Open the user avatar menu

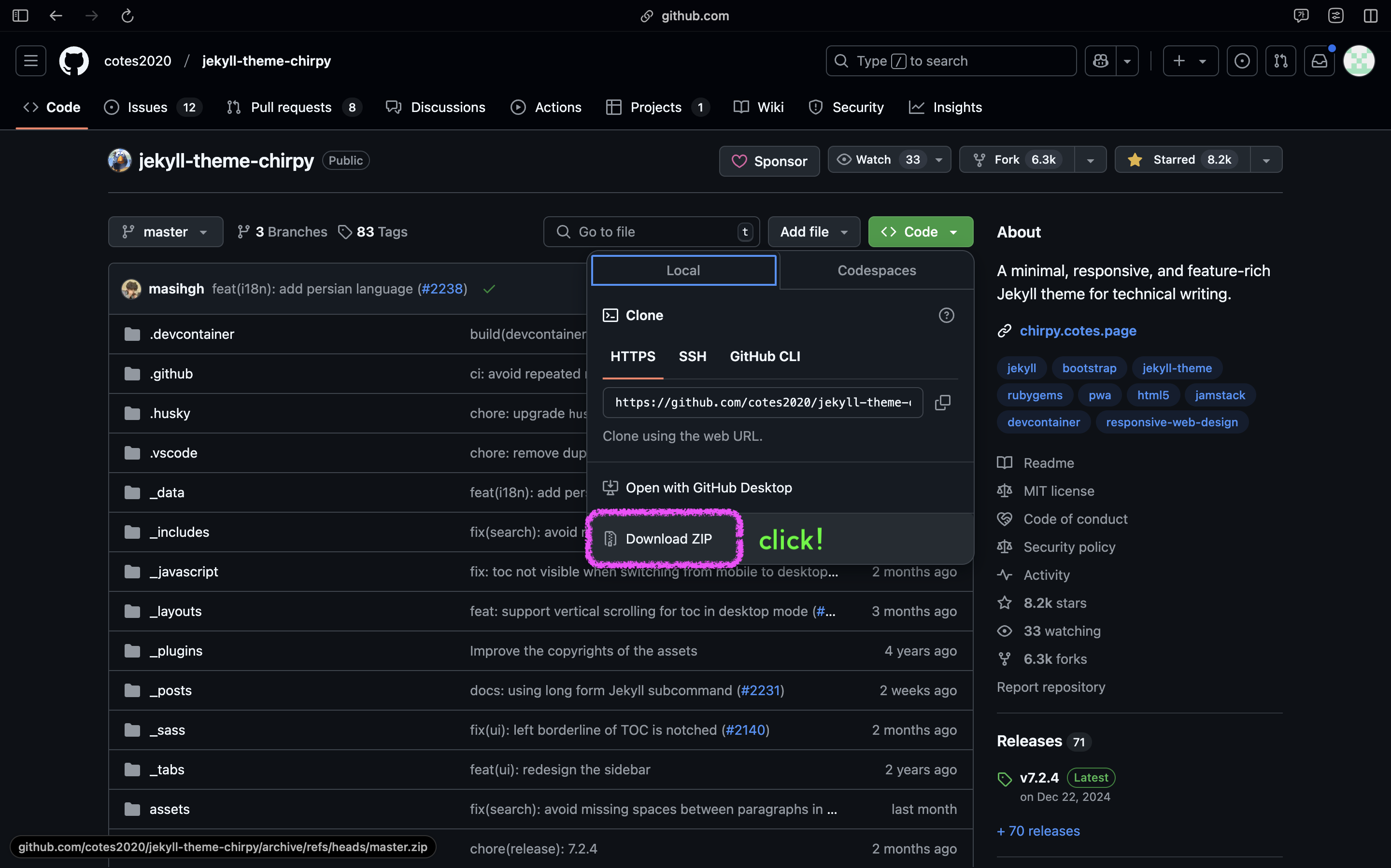(1359, 61)
